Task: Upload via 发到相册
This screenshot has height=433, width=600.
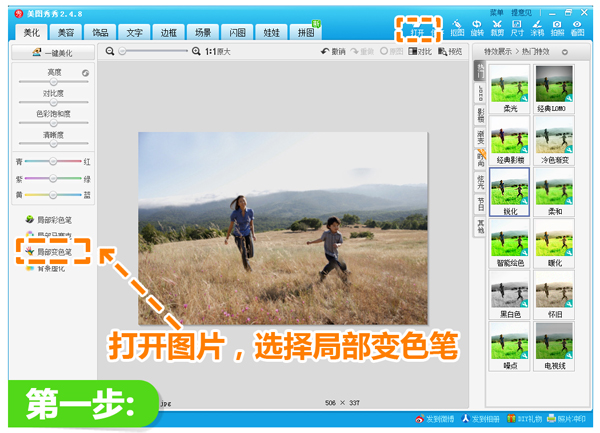Action: tap(481, 419)
